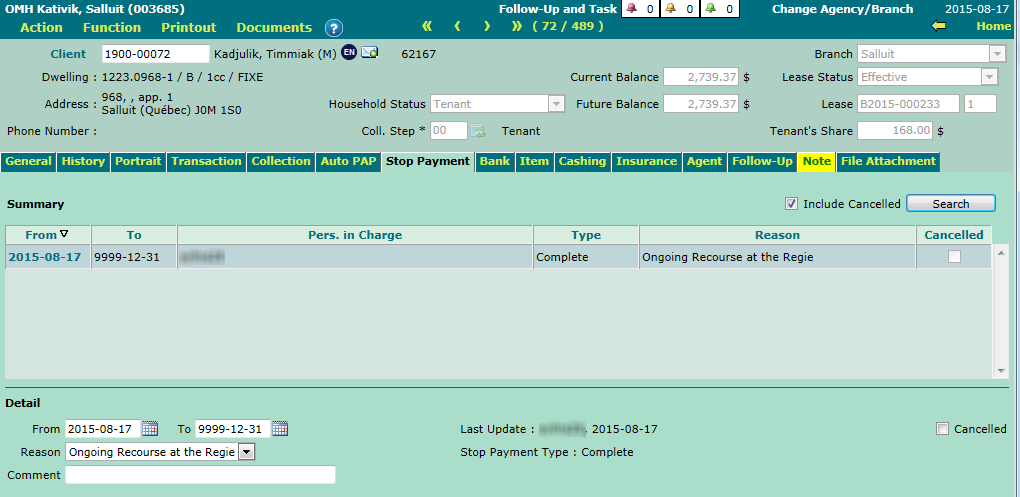Go to the first record
Viewport: 1020px width, 497px height.
click(x=427, y=26)
